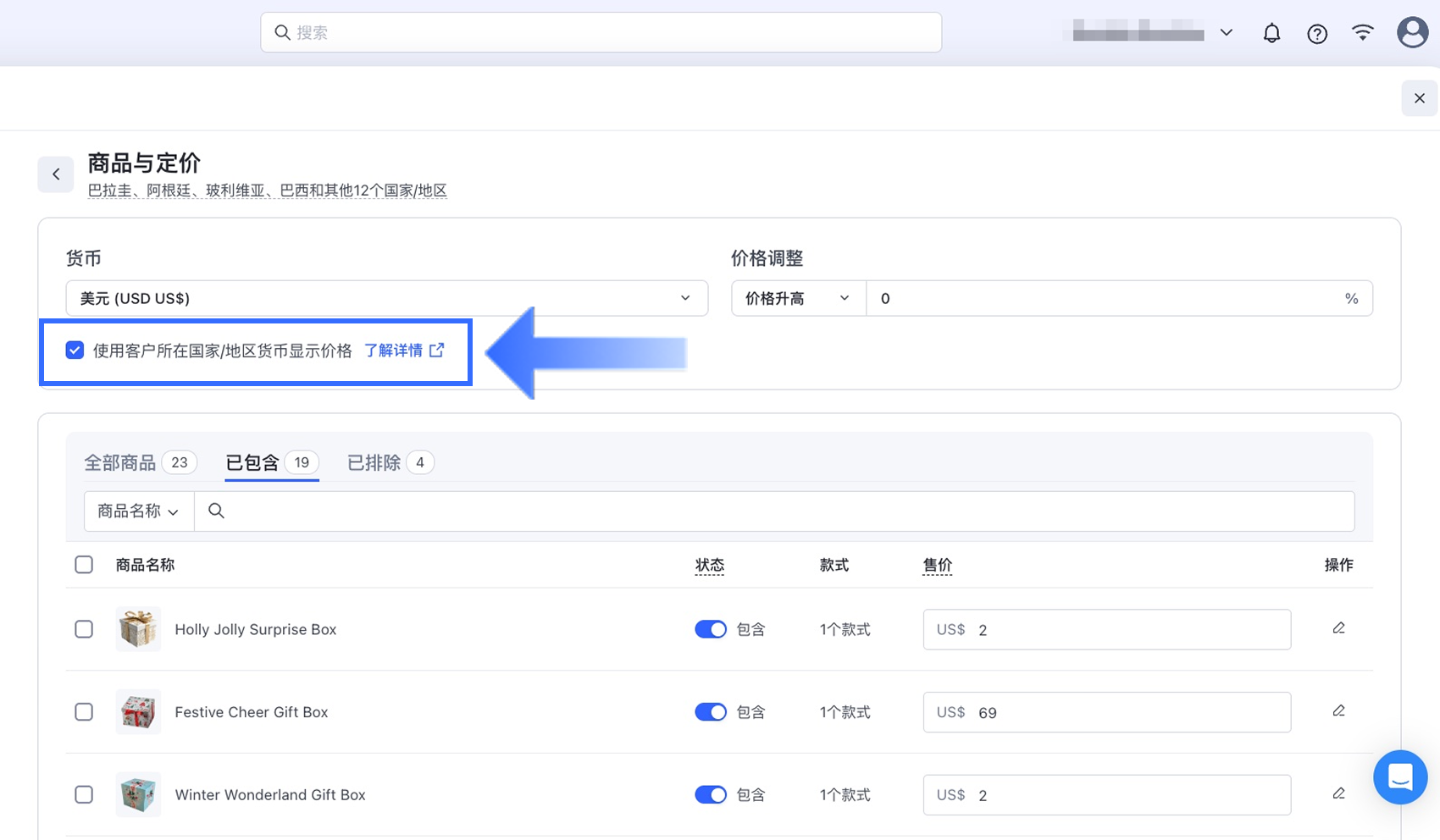Click the price field showing 69
Image resolution: width=1440 pixels, height=840 pixels.
[x=1107, y=712]
